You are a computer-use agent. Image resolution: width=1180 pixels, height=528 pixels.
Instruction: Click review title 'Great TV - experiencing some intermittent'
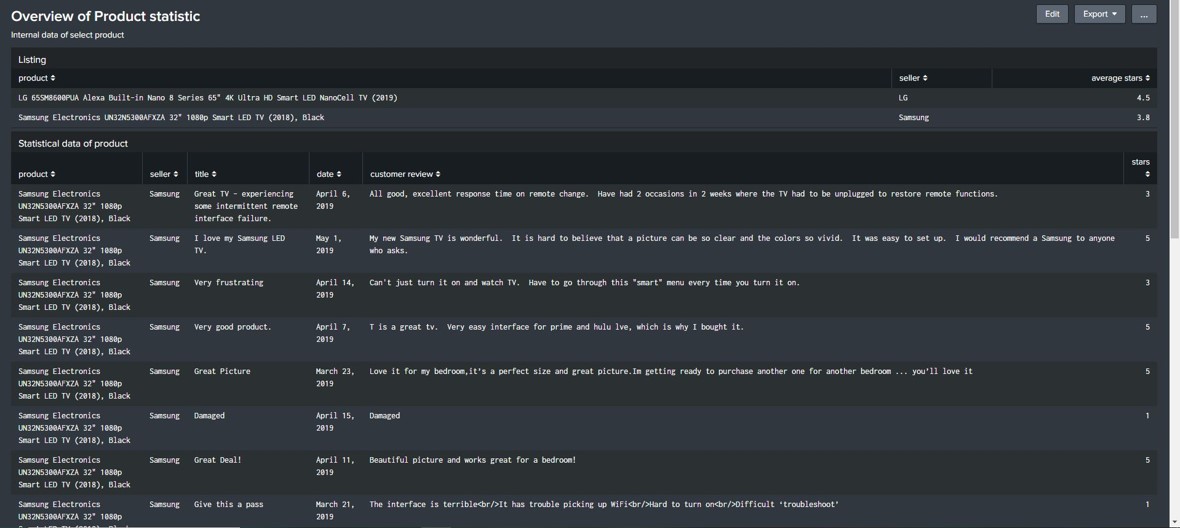[246, 205]
